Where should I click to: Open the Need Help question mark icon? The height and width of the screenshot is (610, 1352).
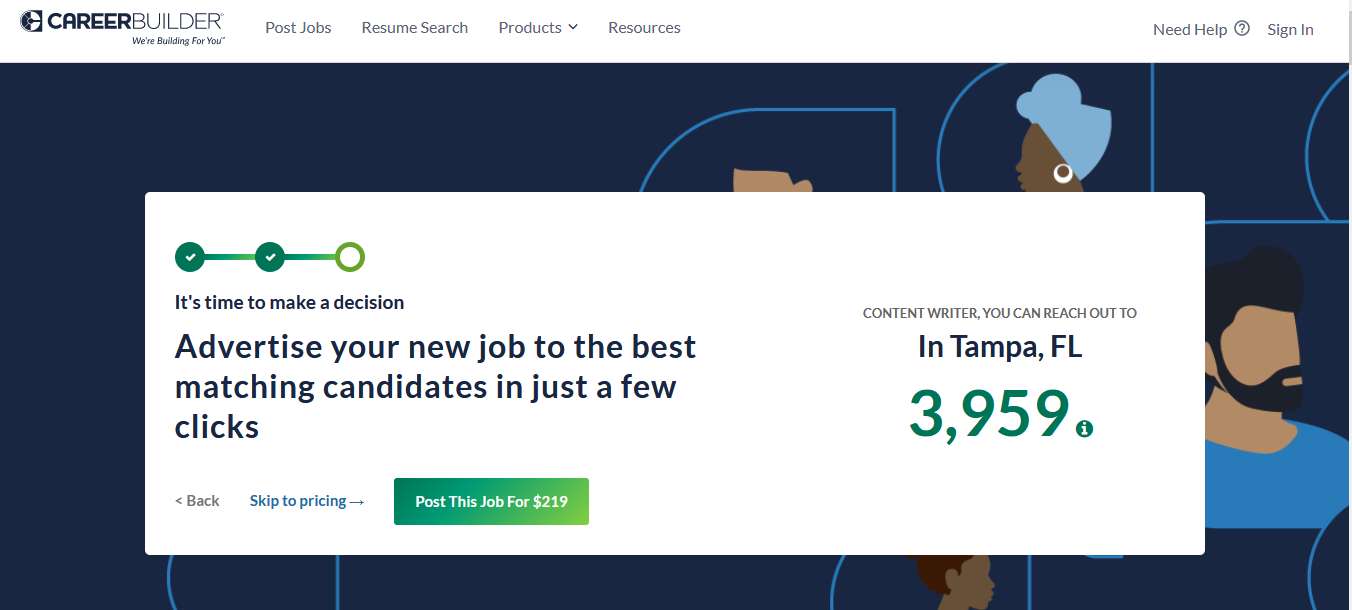(x=1242, y=28)
